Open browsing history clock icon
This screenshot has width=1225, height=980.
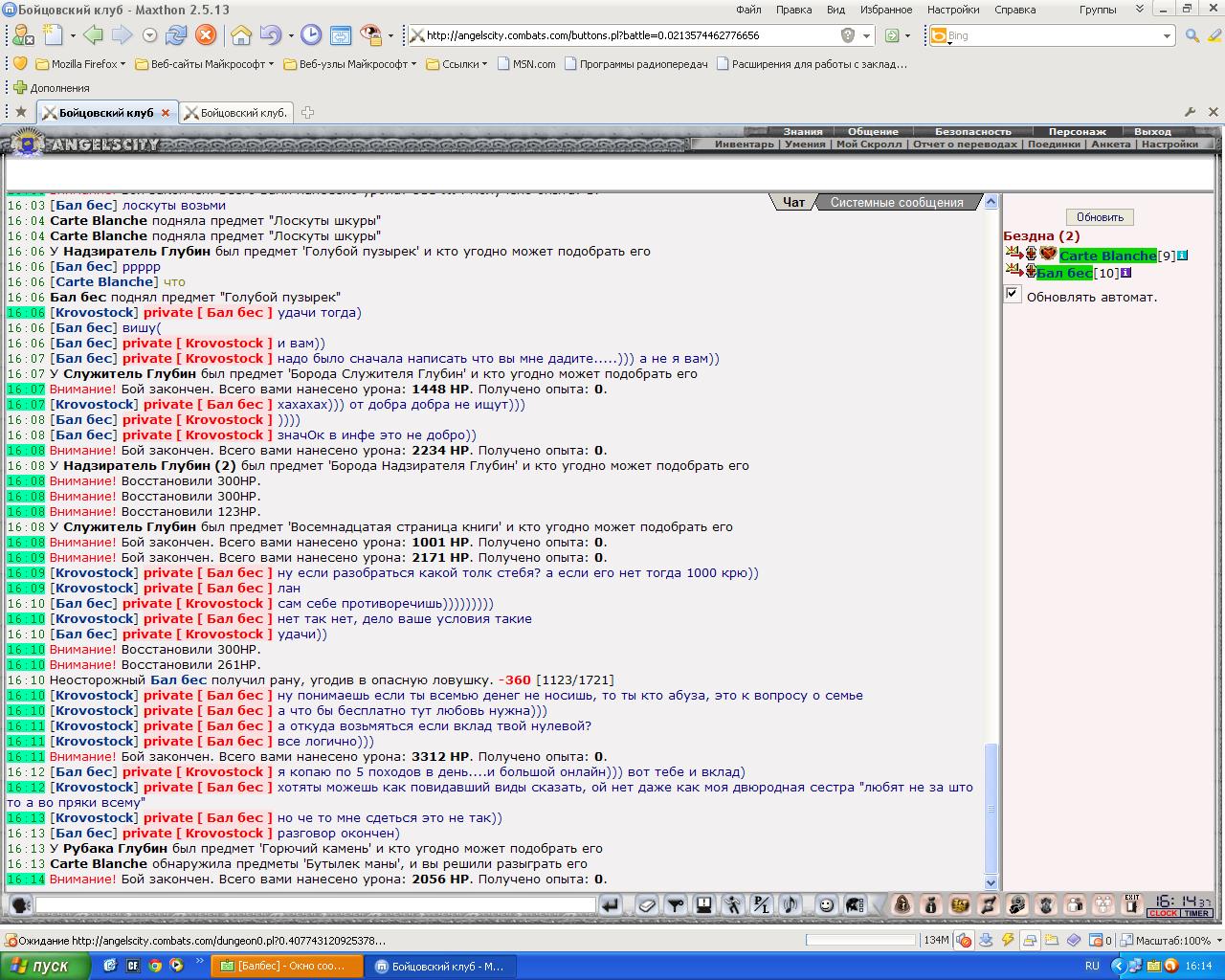311,35
